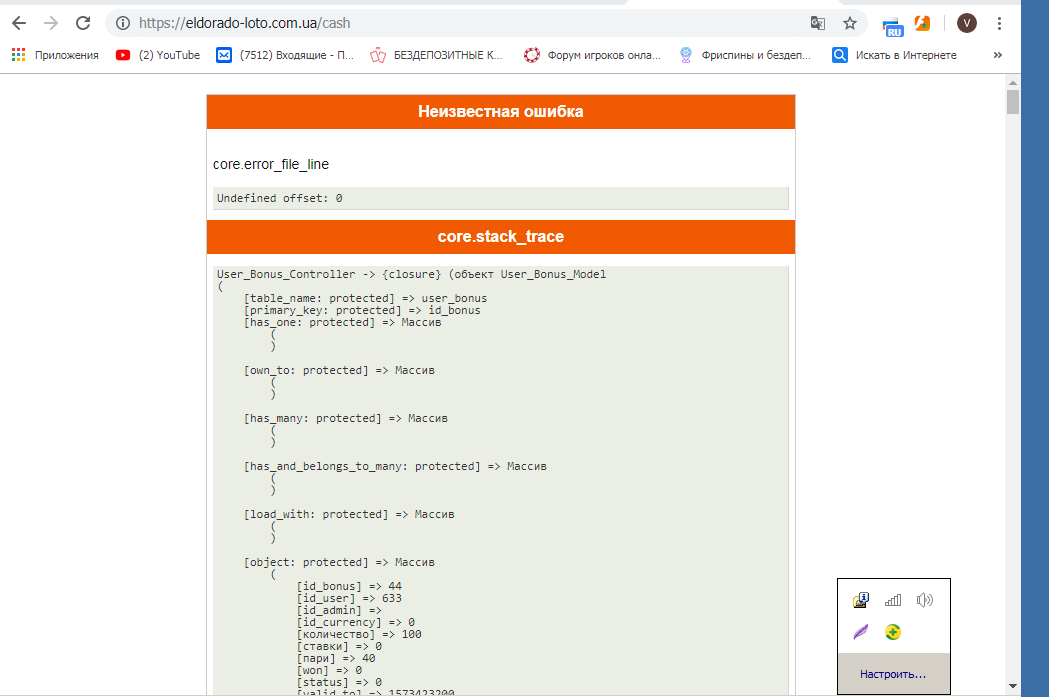Select the load_with protected line
Image resolution: width=1049 pixels, height=697 pixels.
click(349, 515)
